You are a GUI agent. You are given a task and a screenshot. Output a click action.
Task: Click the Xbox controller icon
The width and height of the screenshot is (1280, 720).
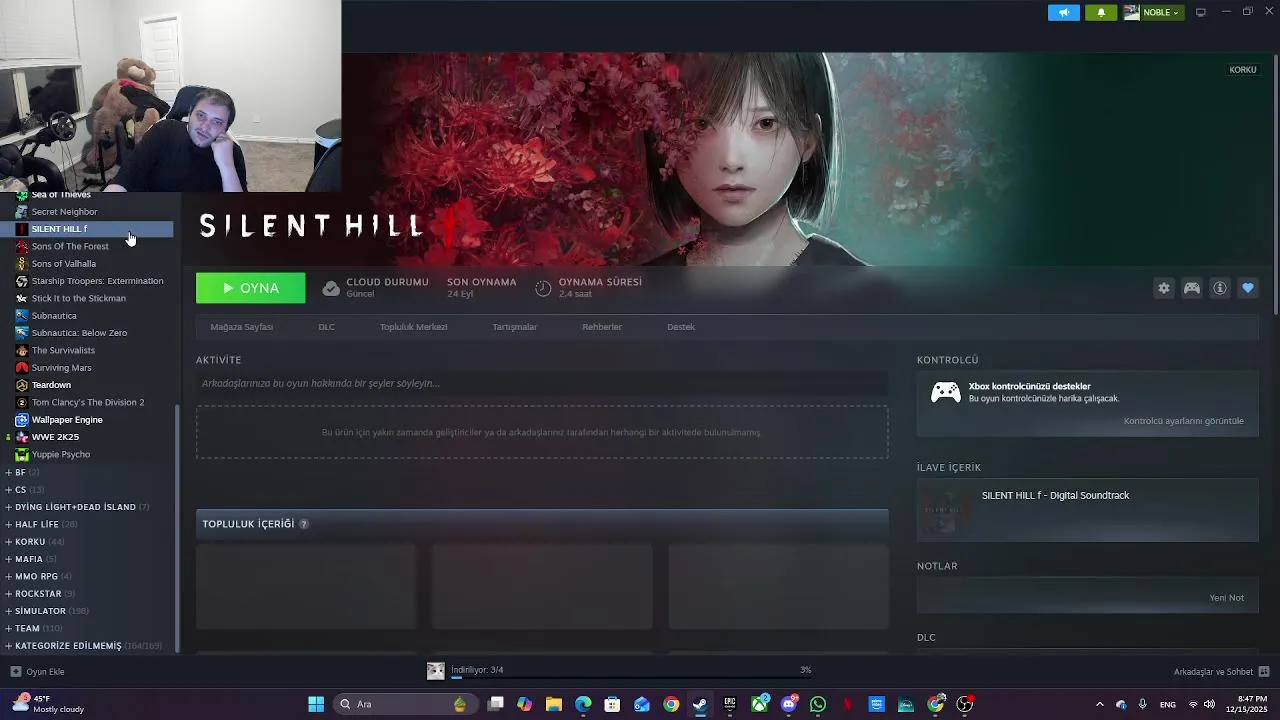(945, 392)
